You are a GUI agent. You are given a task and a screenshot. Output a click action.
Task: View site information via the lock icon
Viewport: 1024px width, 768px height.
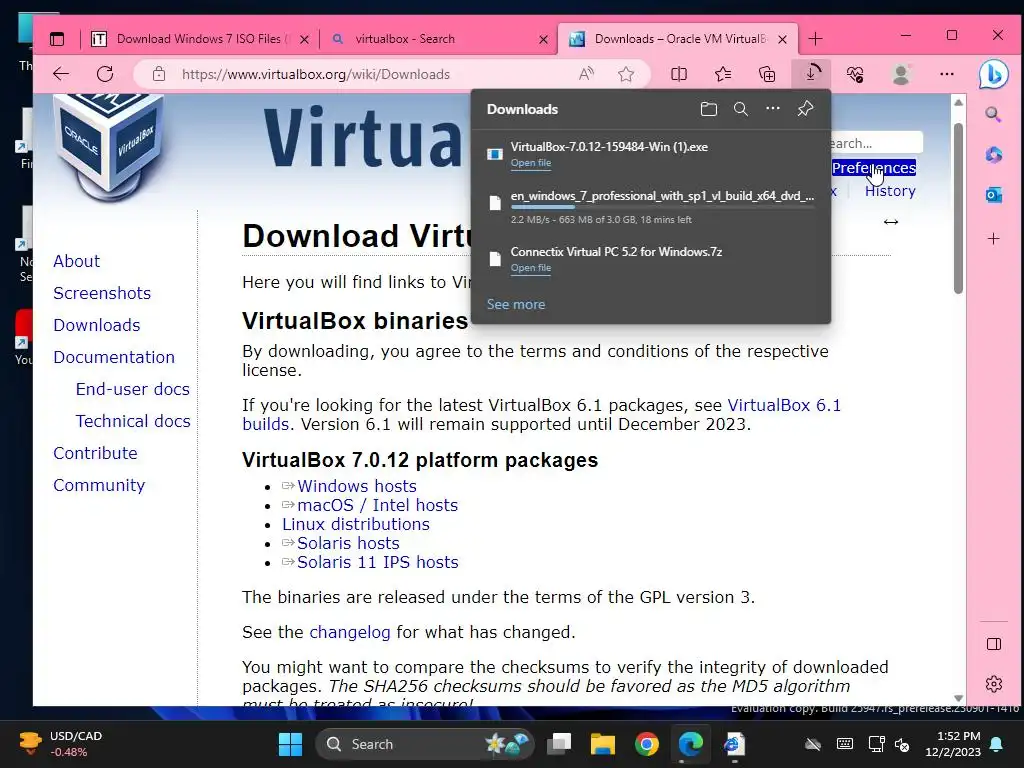pos(159,74)
